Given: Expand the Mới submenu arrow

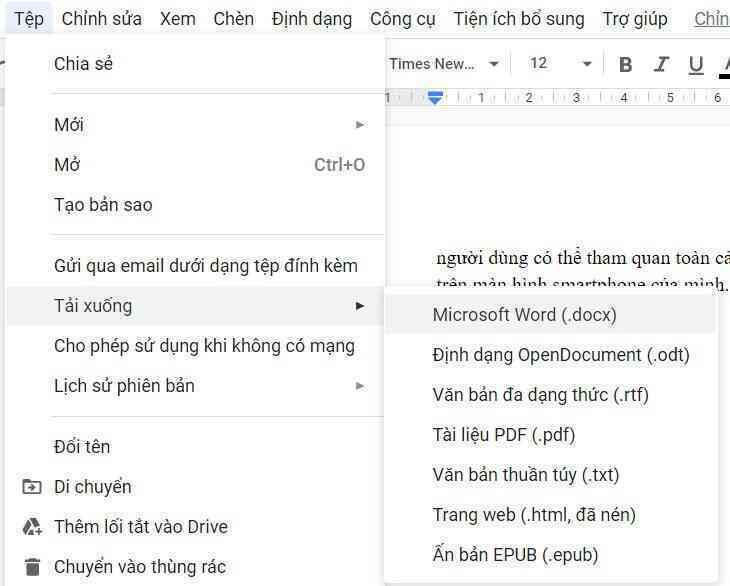Looking at the screenshot, I should click(359, 125).
